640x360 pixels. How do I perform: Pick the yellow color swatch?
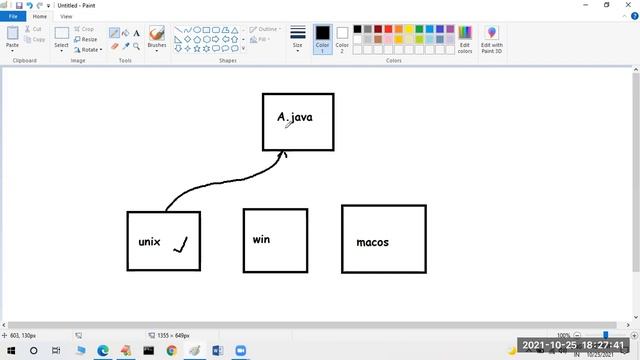(409, 29)
